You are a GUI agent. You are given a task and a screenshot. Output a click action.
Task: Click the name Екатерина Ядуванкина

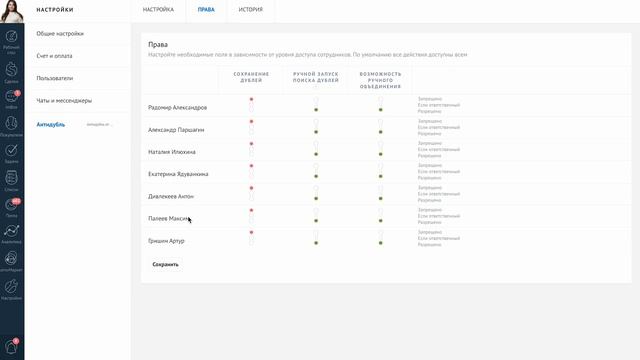(178, 174)
